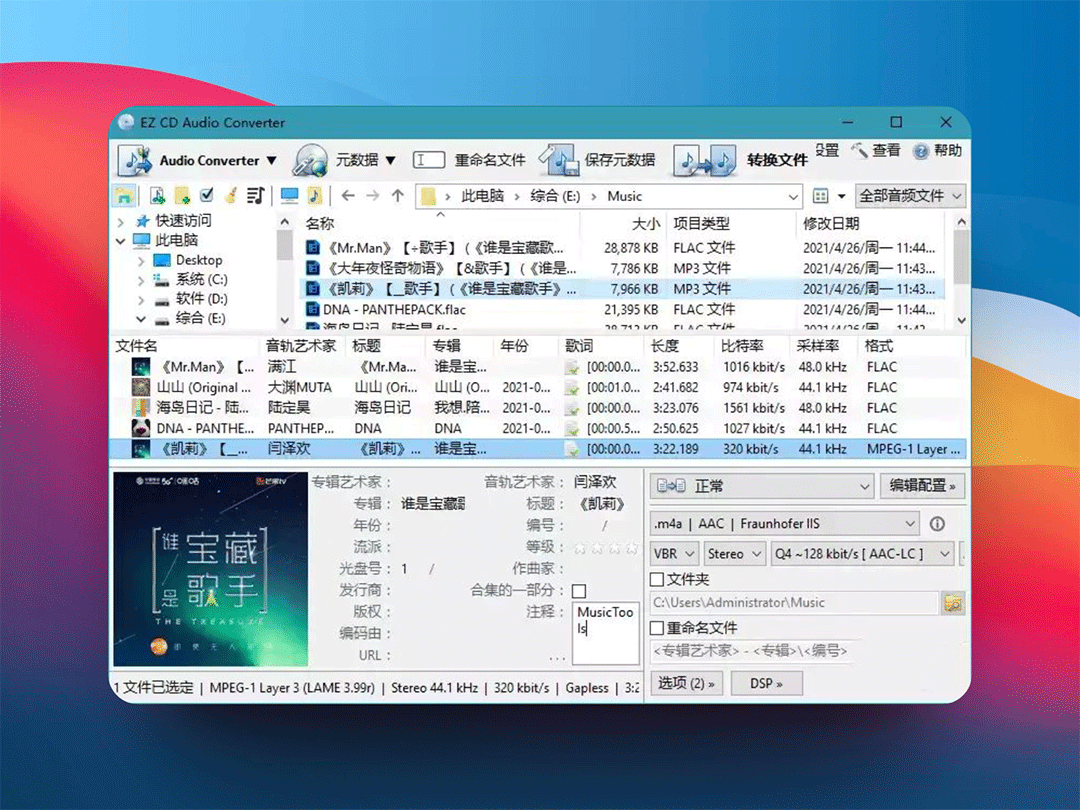The image size is (1080, 810).
Task: Click the 元数据 metadata disc icon
Action: click(x=311, y=160)
